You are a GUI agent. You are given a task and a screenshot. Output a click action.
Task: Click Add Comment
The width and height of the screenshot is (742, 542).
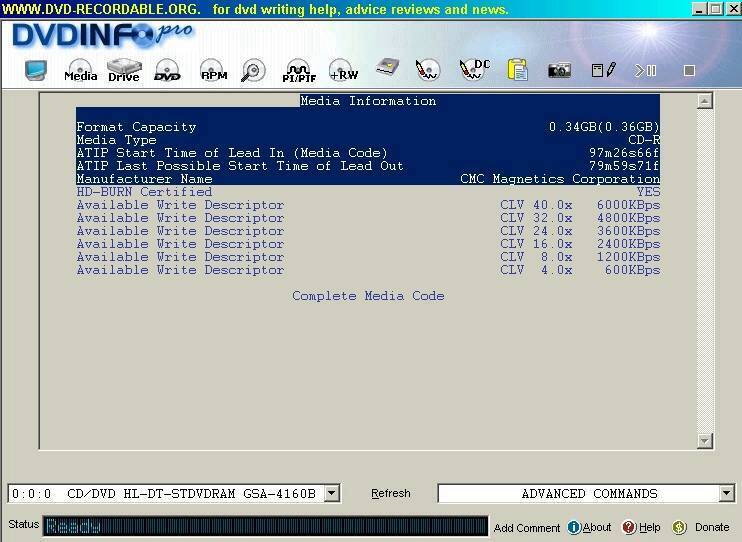tap(527, 528)
